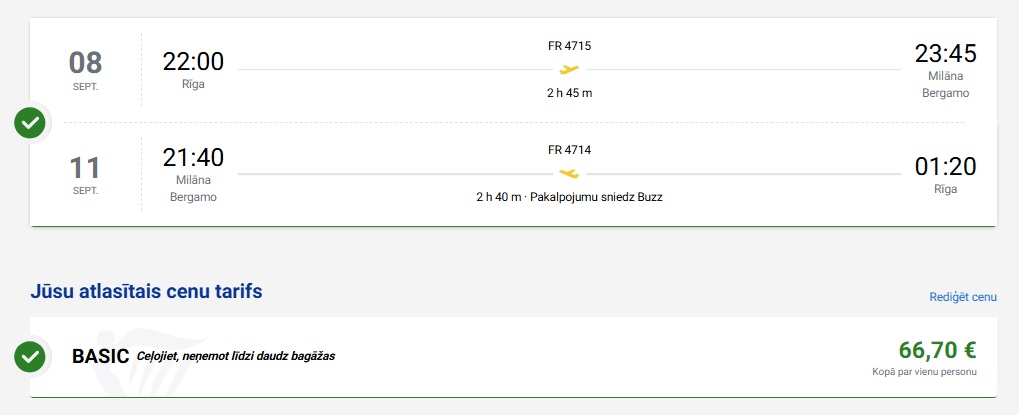Click the green checkmark next to BASIC fare

pos(30,357)
